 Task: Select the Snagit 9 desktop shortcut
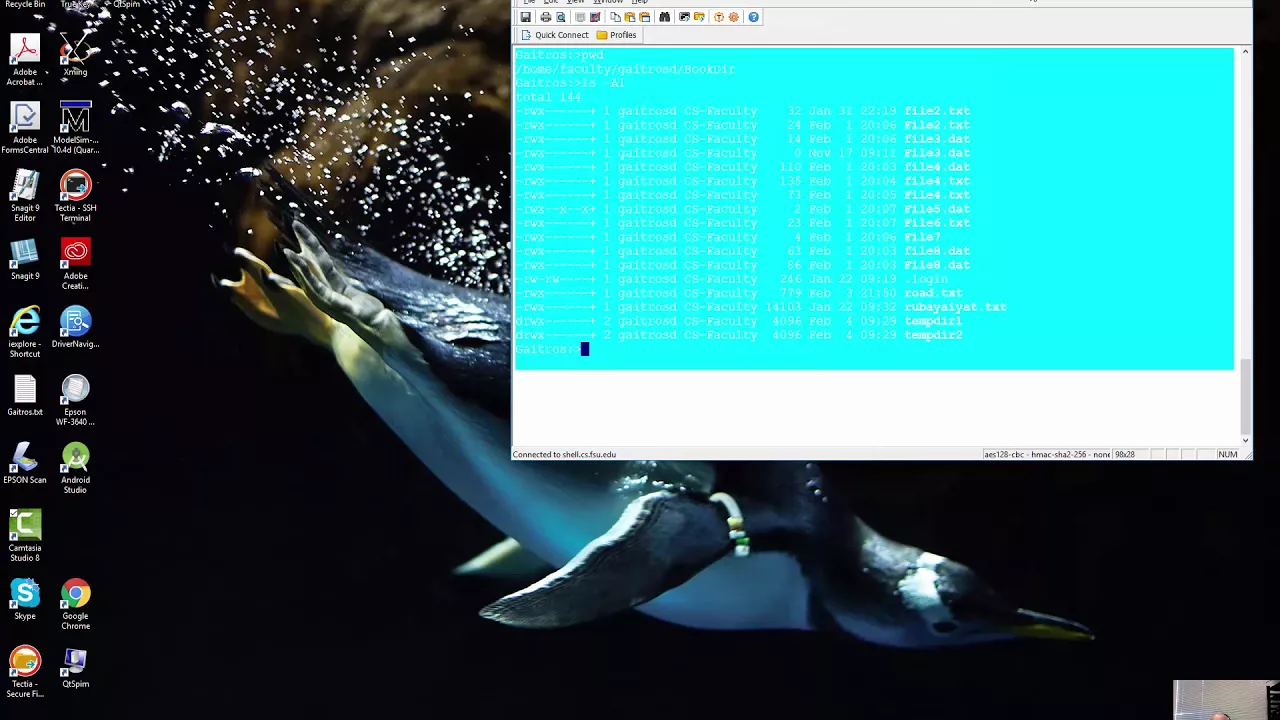click(25, 258)
